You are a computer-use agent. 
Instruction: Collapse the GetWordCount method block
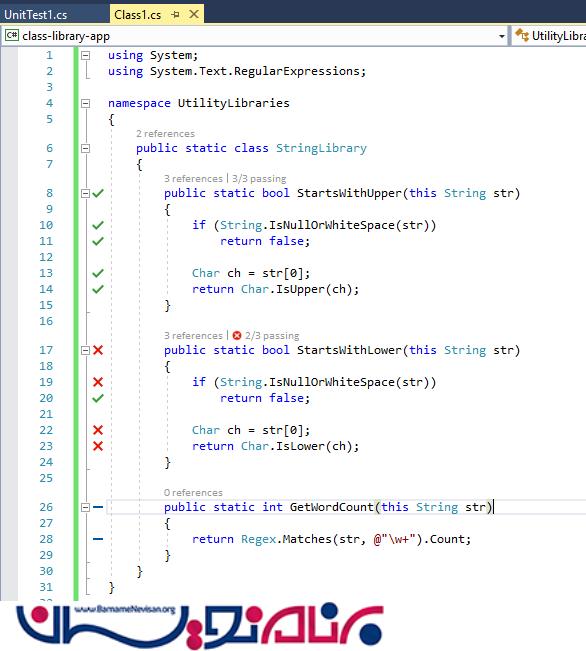pos(86,507)
